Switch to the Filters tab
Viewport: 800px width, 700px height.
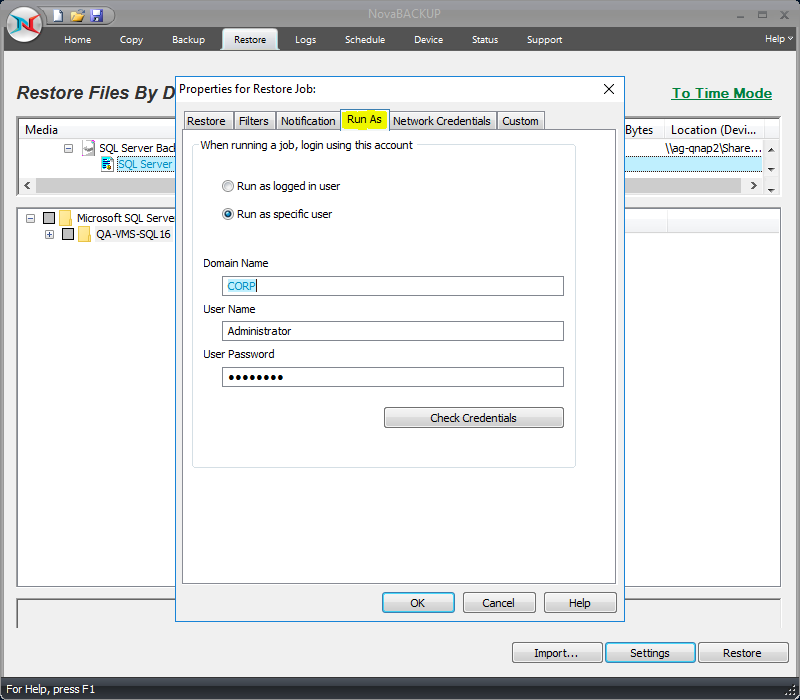tap(254, 121)
